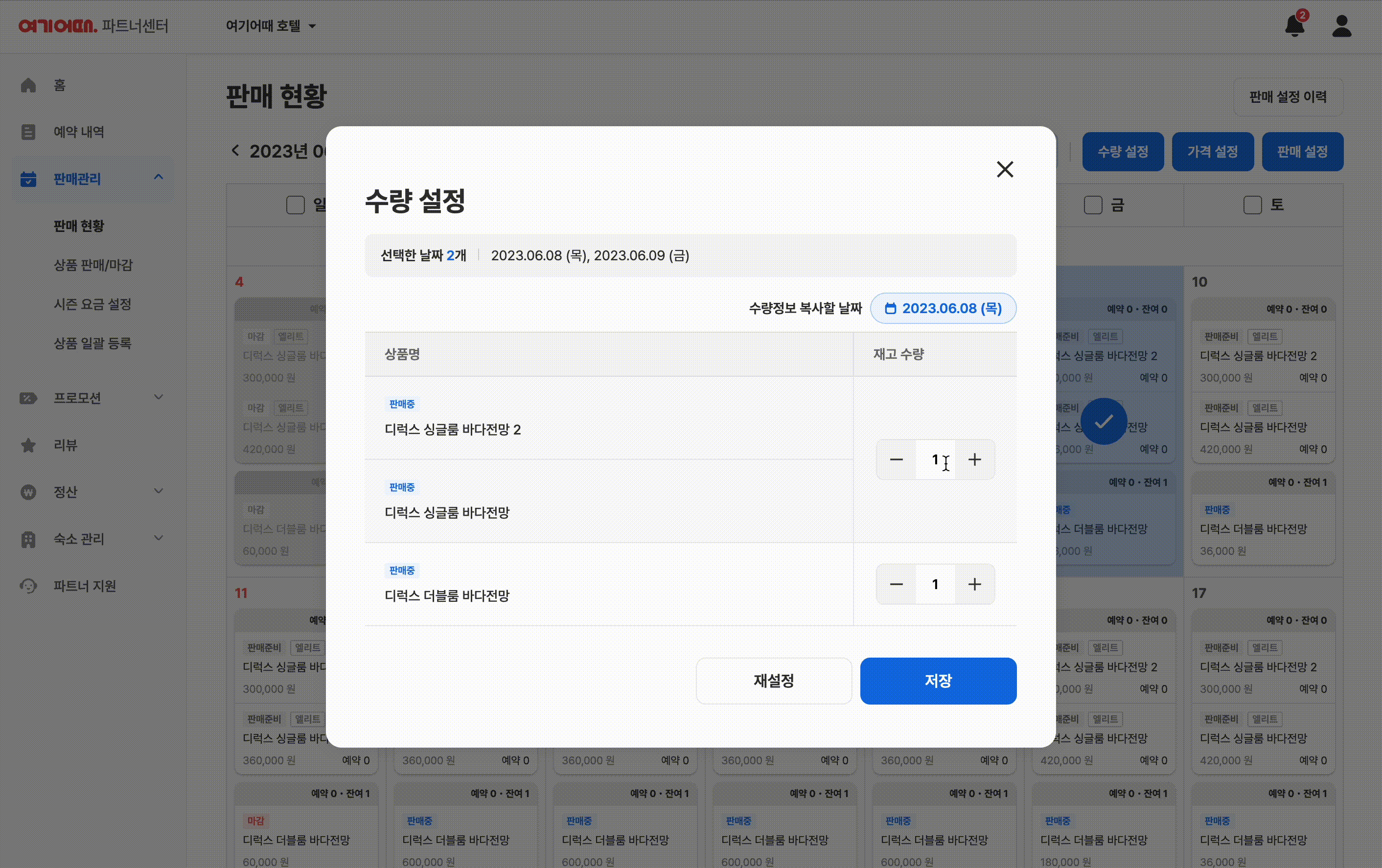Pick copy date 2023.06.08 (목) selector
The image size is (1382, 868).
pyautogui.click(x=943, y=309)
